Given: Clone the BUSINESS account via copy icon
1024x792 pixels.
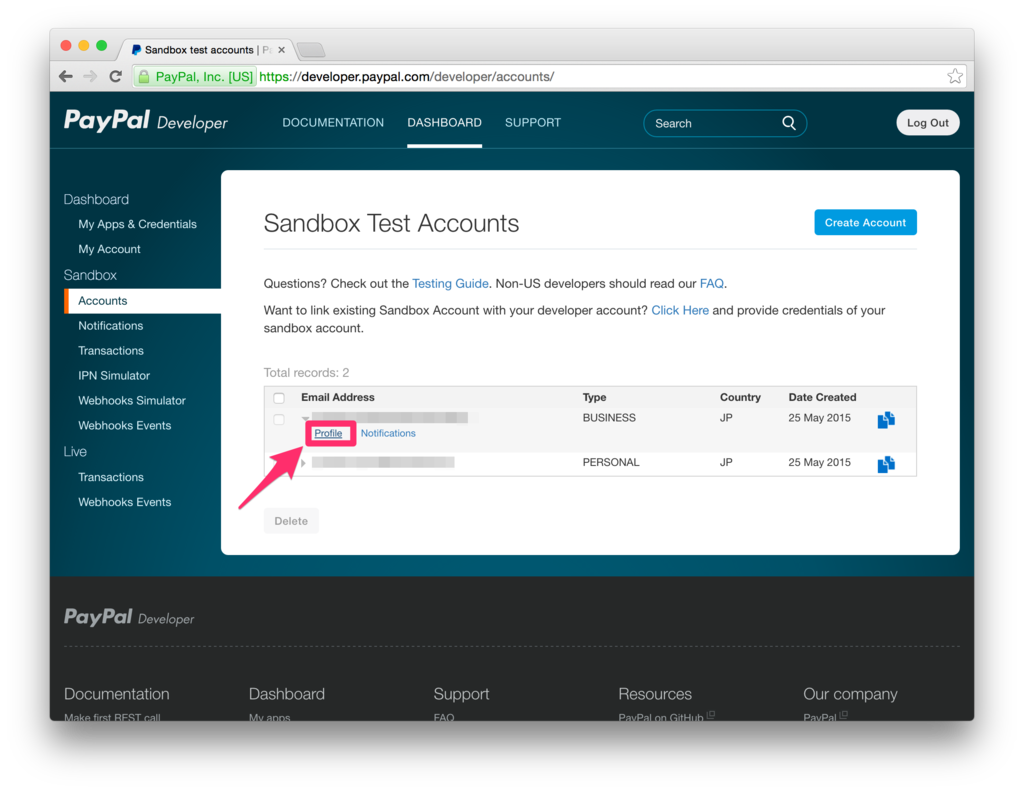Looking at the screenshot, I should 886,420.
